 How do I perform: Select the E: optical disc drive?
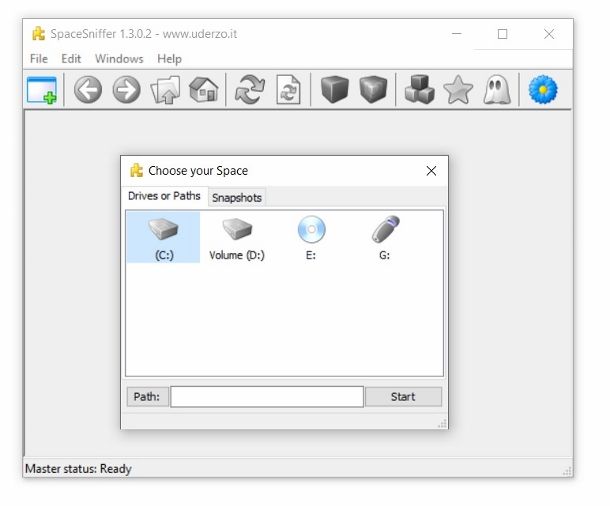(311, 237)
